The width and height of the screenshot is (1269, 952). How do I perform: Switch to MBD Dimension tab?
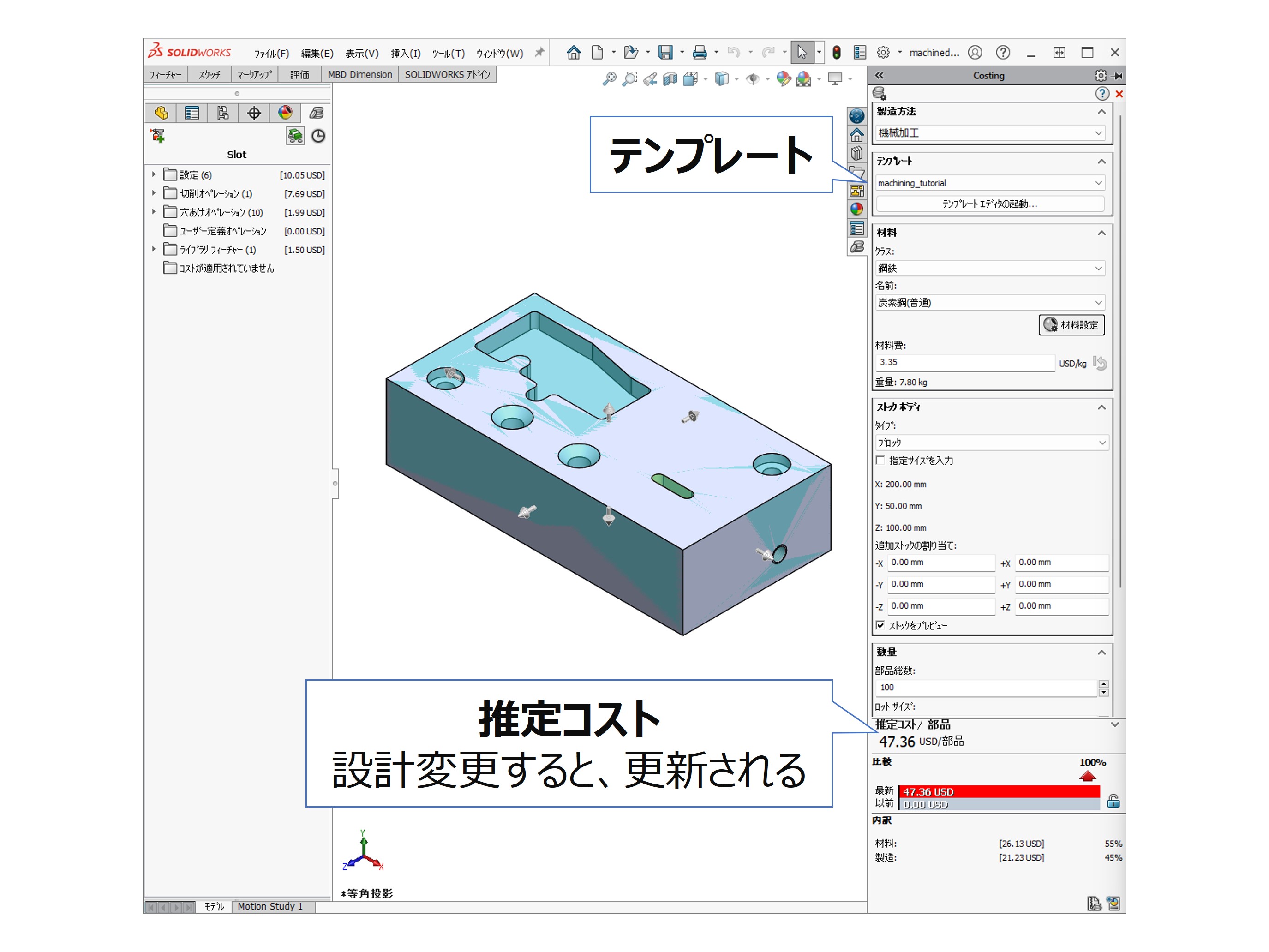tap(359, 75)
